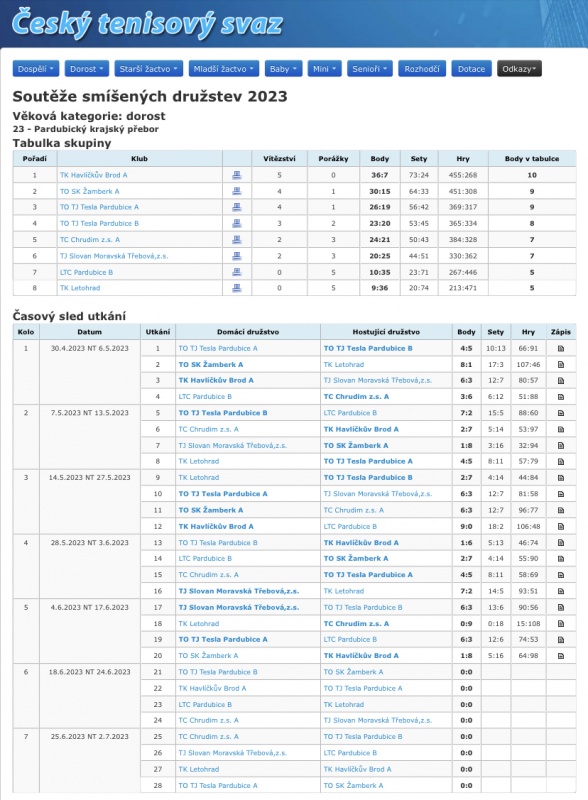This screenshot has width=588, height=800.
Task: Open match record icon for match 16
Action: click(560, 591)
